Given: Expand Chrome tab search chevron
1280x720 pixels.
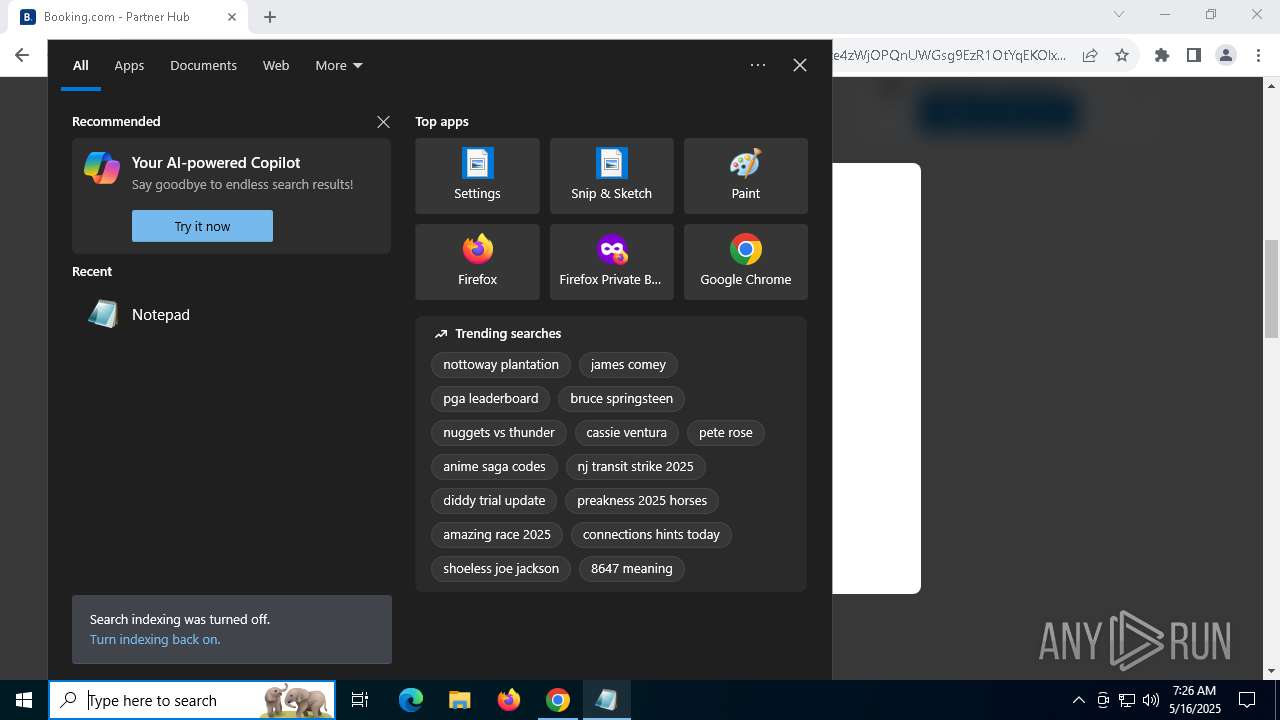Looking at the screenshot, I should (1119, 14).
